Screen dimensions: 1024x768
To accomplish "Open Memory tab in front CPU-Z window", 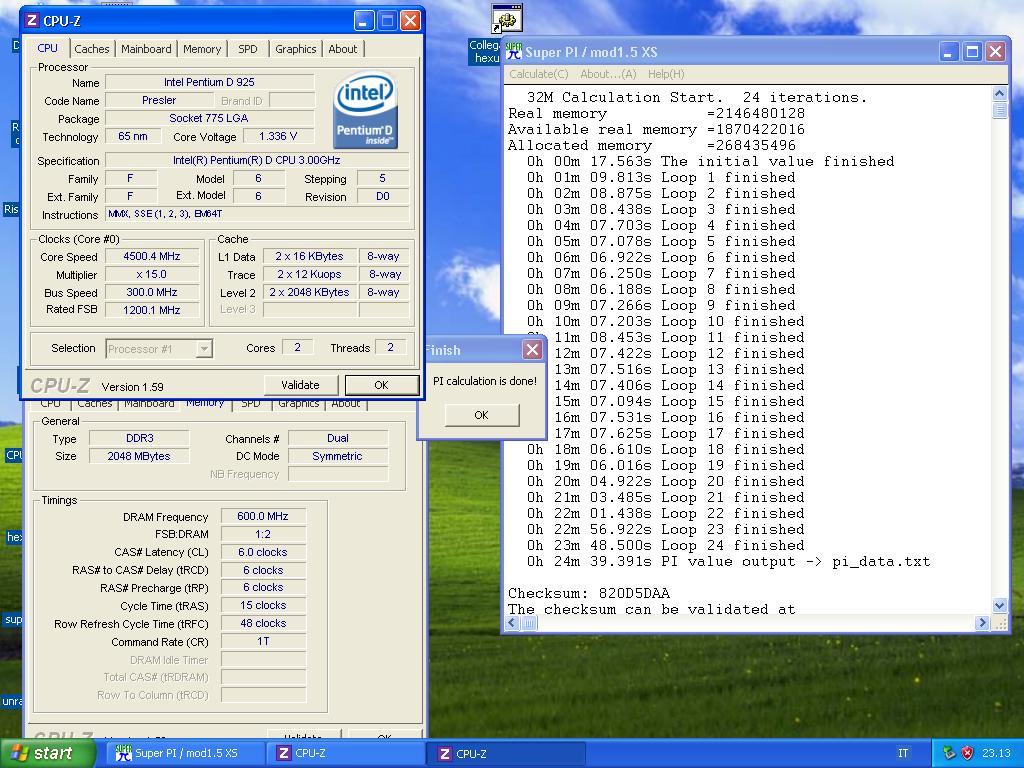I will (202, 49).
